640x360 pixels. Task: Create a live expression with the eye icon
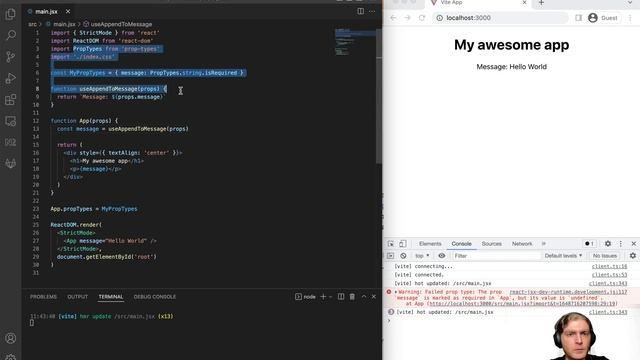(442, 256)
